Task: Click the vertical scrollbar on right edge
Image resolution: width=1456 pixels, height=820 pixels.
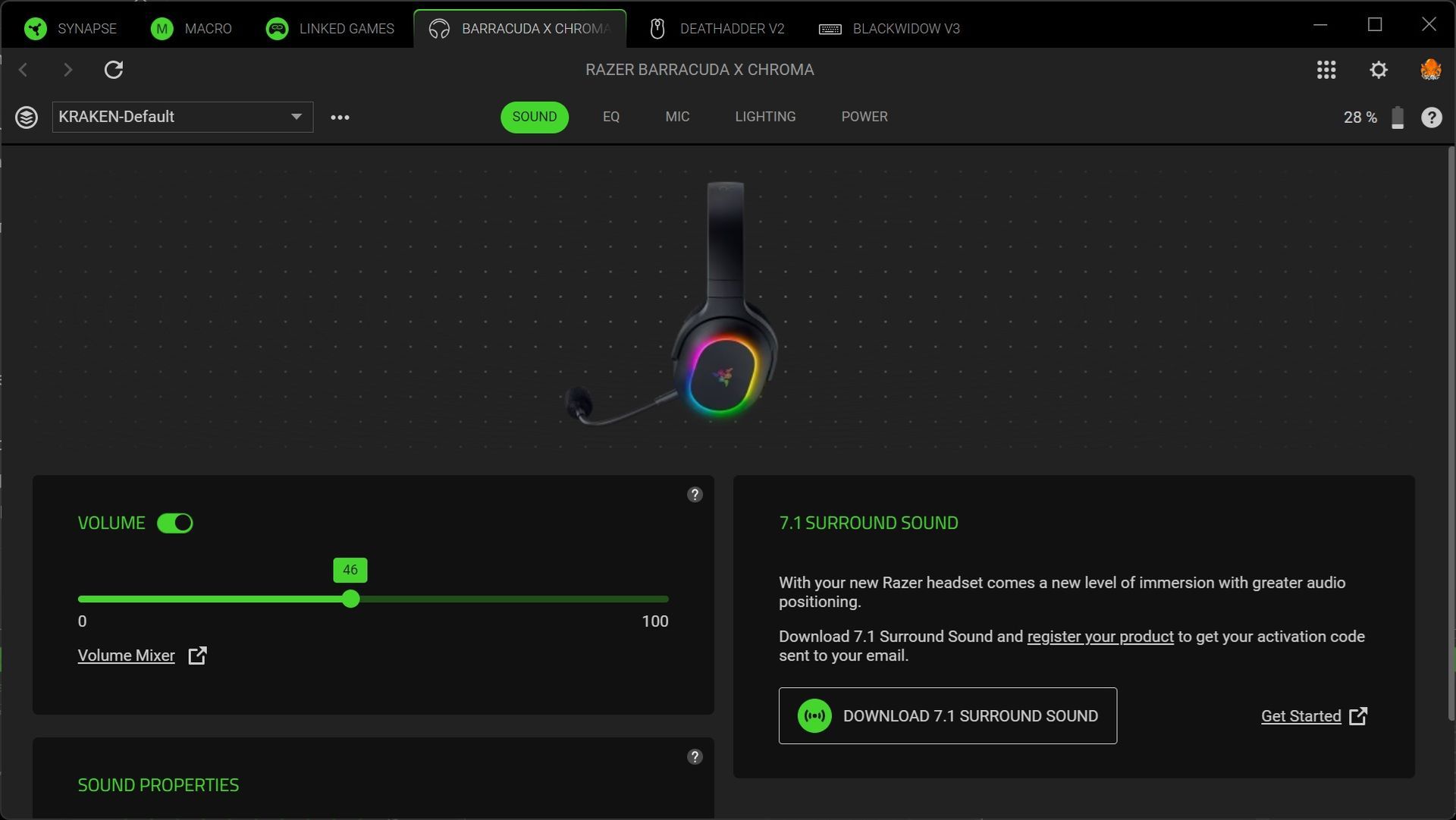Action: click(x=1451, y=432)
